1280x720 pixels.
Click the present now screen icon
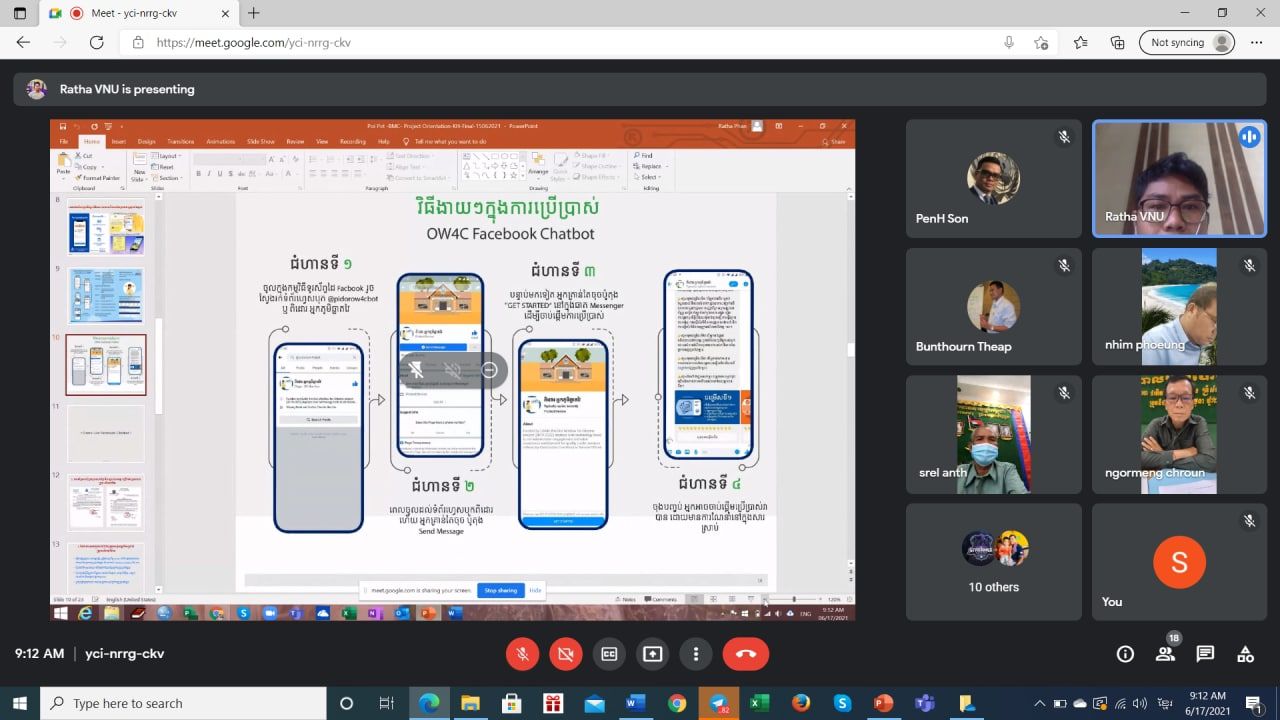tap(652, 654)
